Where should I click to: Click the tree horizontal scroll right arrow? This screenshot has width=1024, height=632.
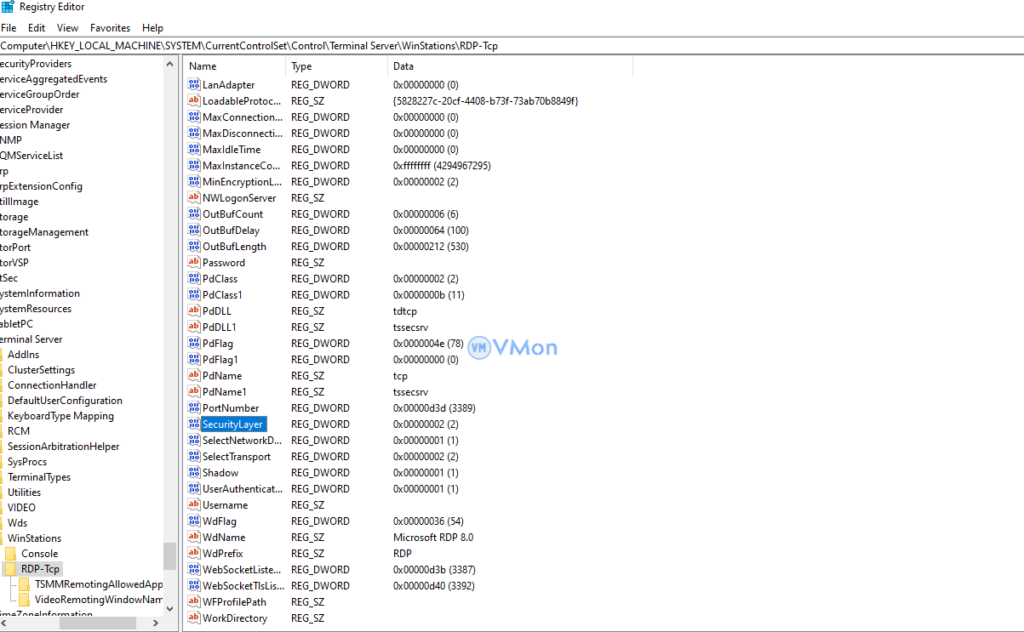pos(155,623)
